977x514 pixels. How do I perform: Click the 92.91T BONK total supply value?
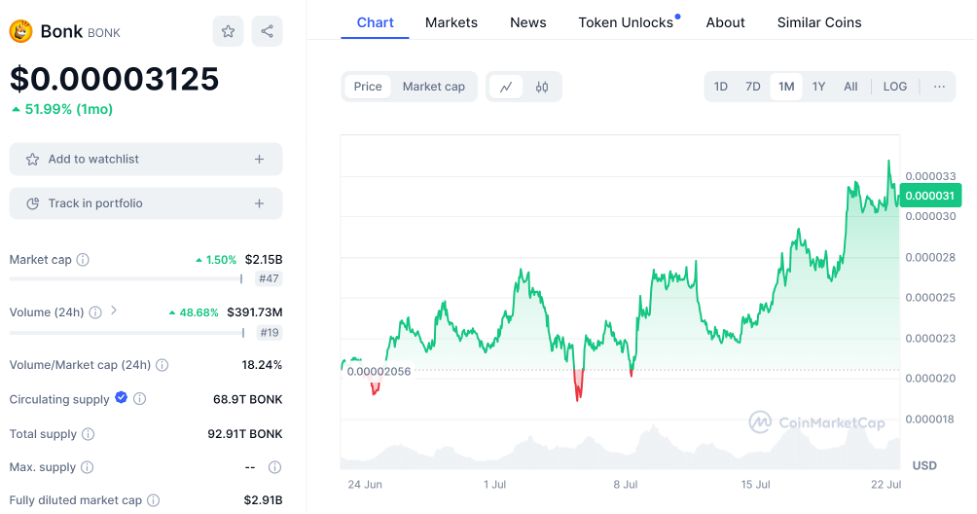click(245, 434)
